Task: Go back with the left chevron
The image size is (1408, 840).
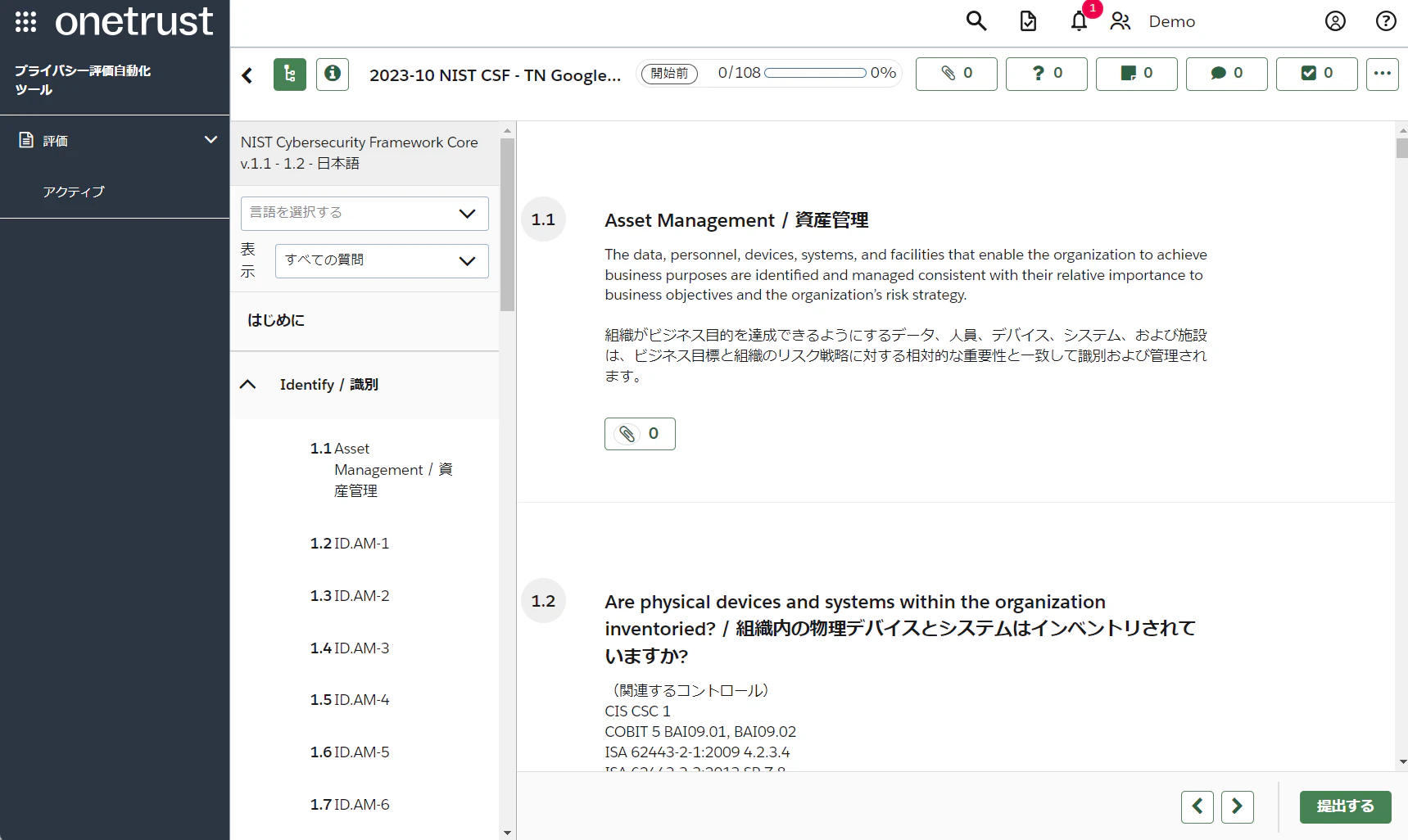Action: click(x=247, y=75)
